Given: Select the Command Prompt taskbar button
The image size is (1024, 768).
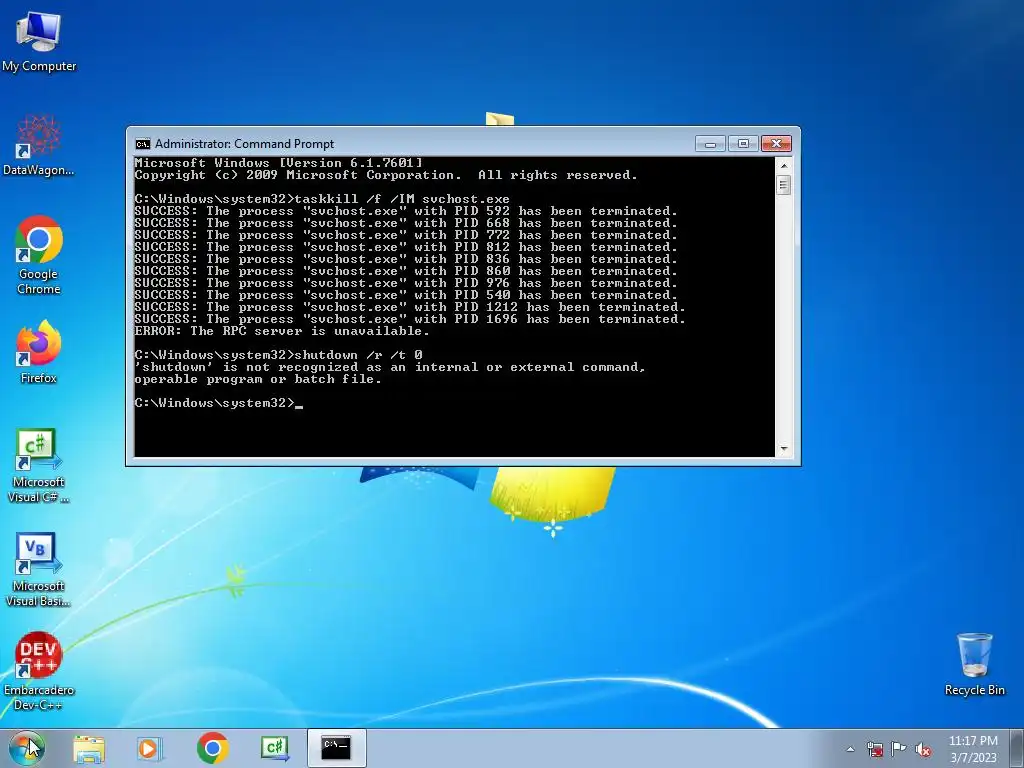Looking at the screenshot, I should click(x=336, y=748).
